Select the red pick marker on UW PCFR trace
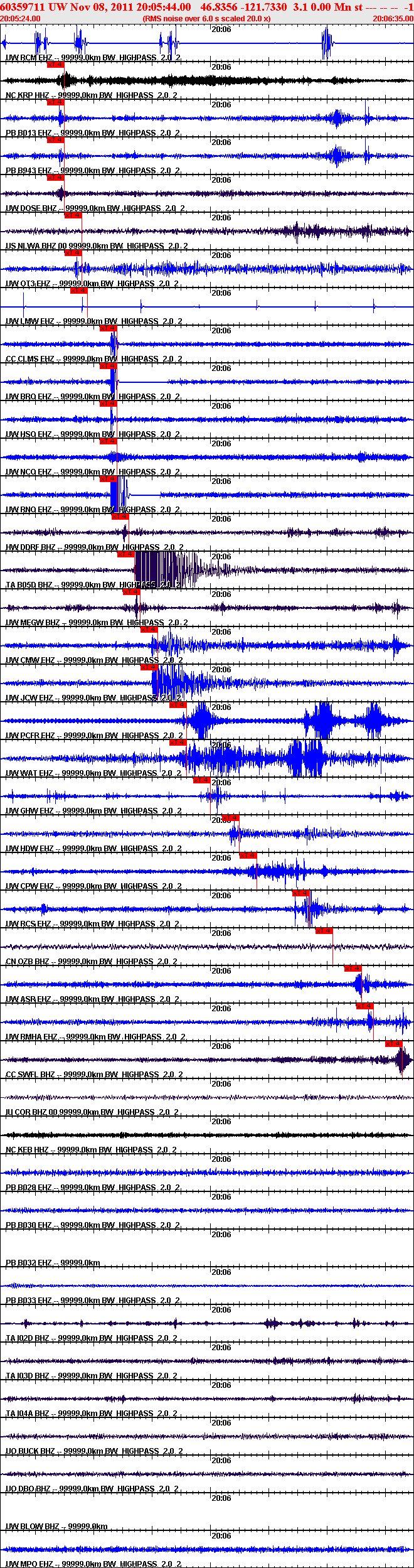Screen dimensions: 414x1568 [x=178, y=704]
